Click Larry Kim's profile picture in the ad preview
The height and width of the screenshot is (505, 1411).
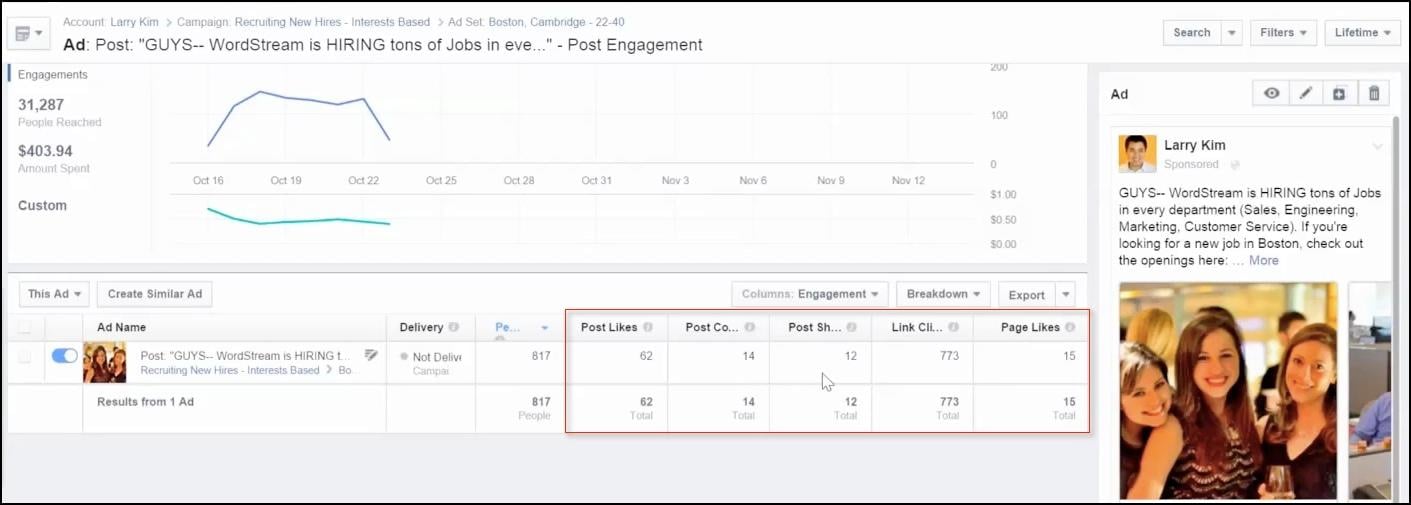coord(1138,154)
